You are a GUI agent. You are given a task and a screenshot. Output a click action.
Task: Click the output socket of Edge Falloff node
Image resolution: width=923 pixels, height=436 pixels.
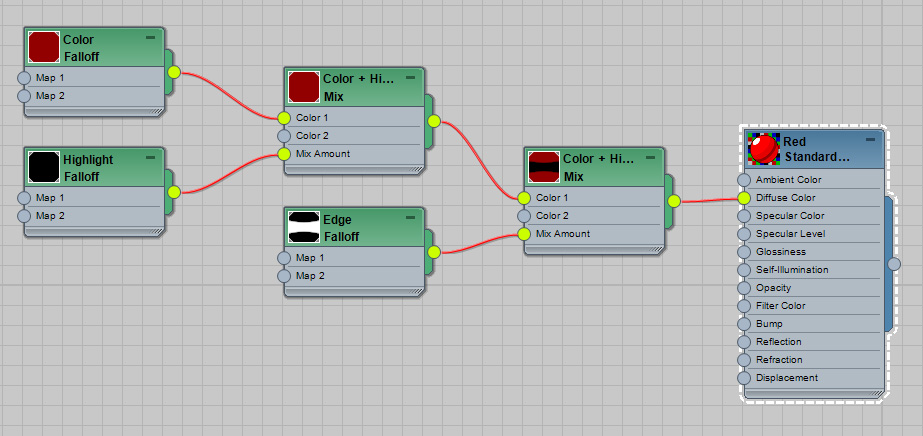coord(433,252)
